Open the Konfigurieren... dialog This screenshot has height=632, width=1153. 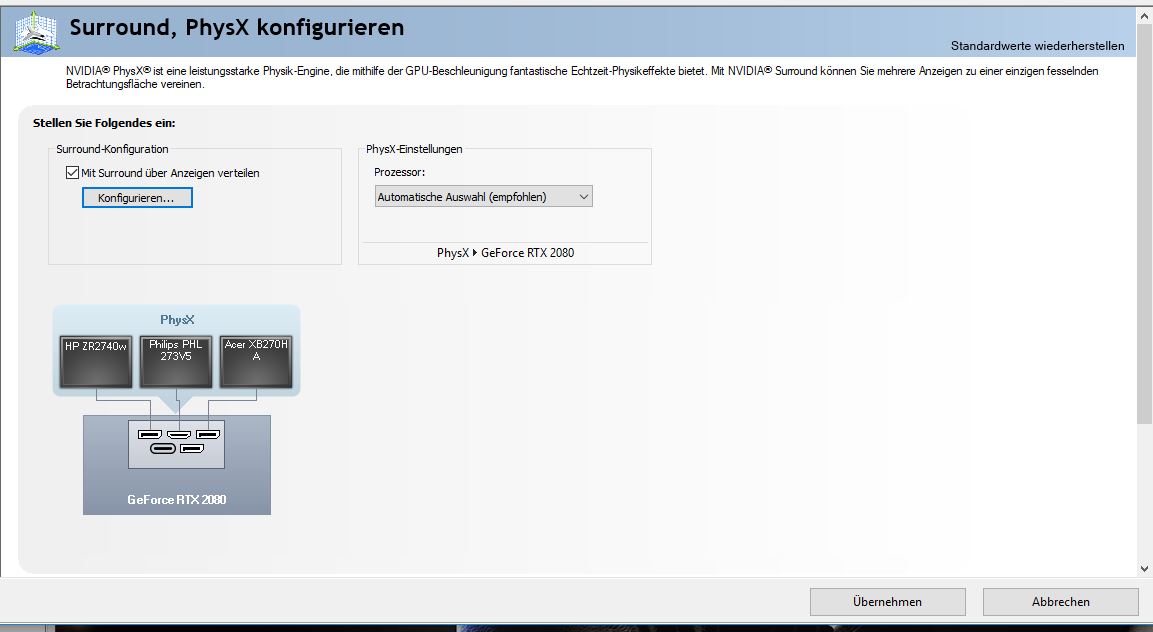click(x=138, y=198)
